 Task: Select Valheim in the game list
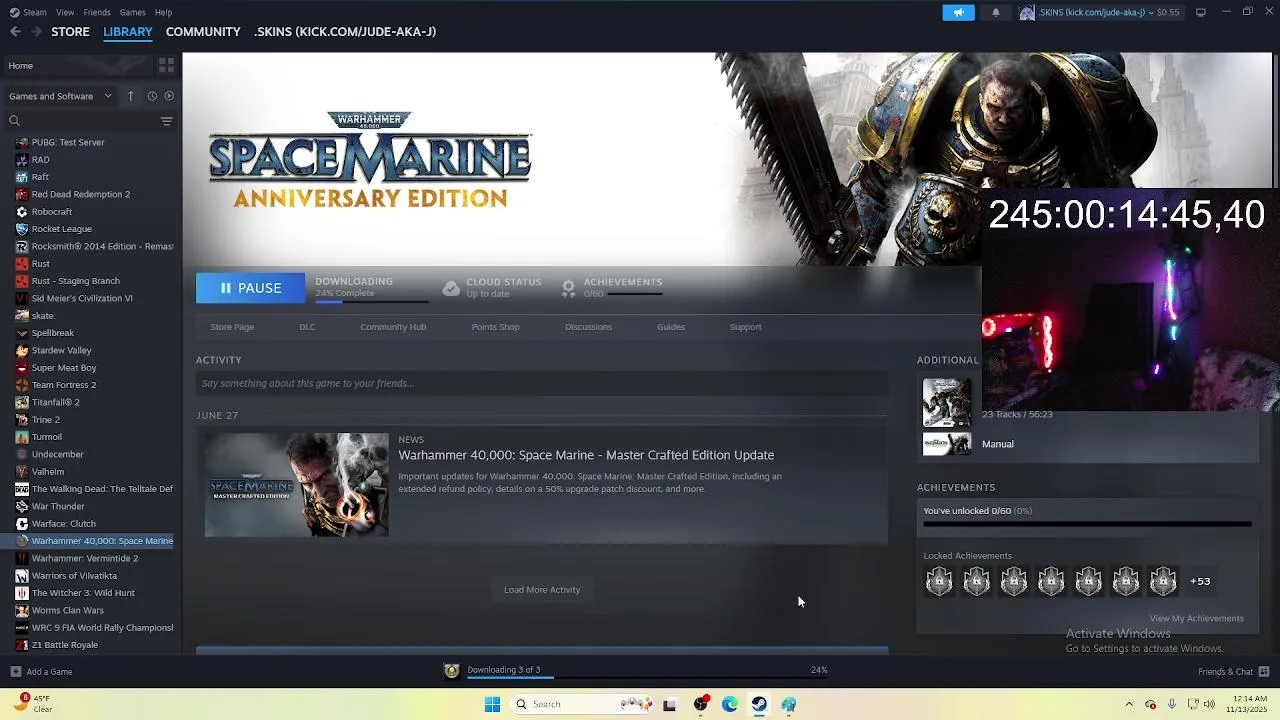(x=48, y=472)
